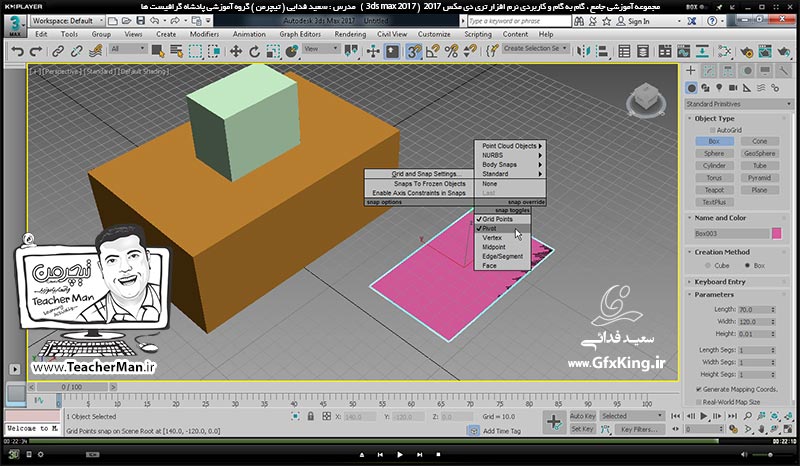Viewport: 800px width, 466px height.
Task: Collapse the Object Type rollout
Action: (714, 118)
